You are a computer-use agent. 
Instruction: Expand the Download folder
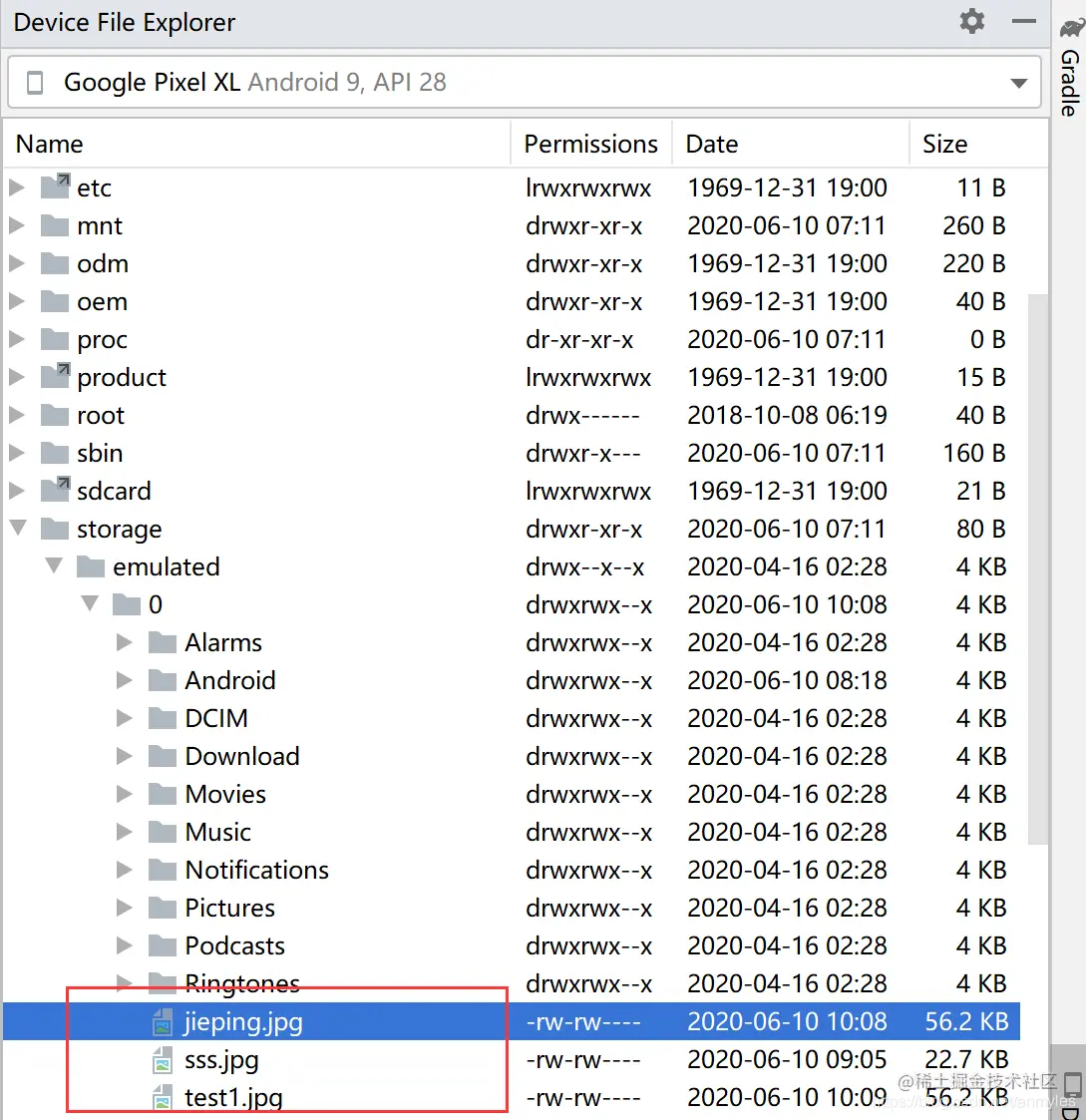point(125,756)
